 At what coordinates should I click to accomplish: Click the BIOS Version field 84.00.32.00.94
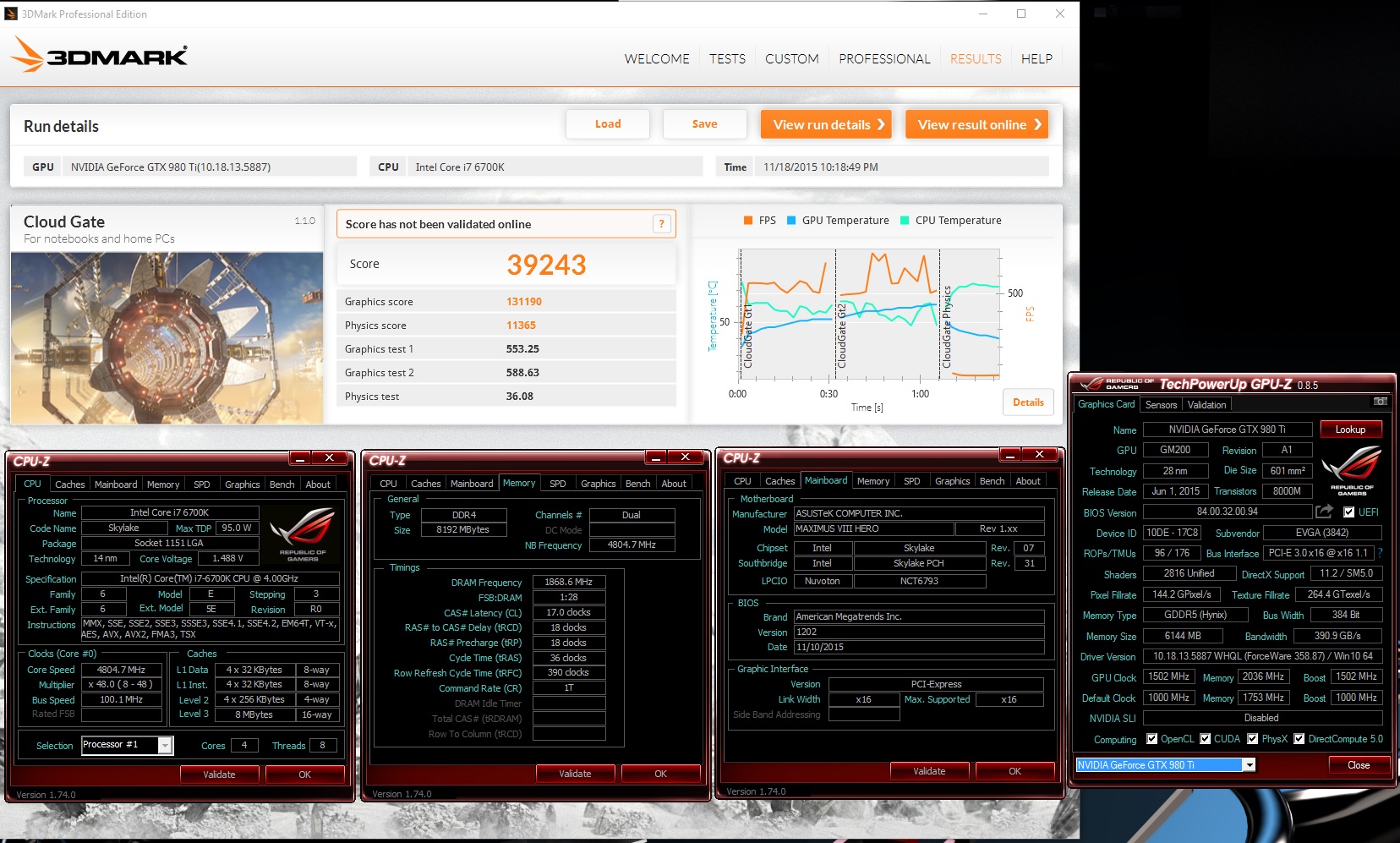pyautogui.click(x=1228, y=512)
